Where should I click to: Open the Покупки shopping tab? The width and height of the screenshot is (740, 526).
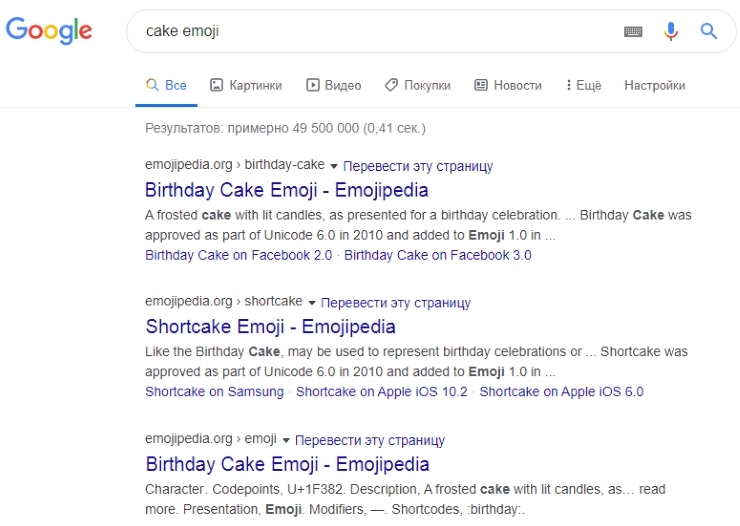[418, 86]
